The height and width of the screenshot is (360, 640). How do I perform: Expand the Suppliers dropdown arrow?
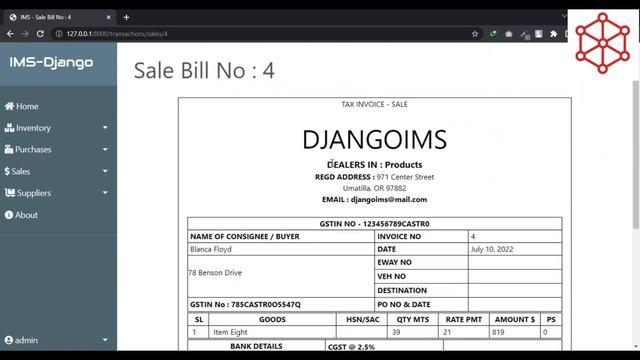point(105,193)
